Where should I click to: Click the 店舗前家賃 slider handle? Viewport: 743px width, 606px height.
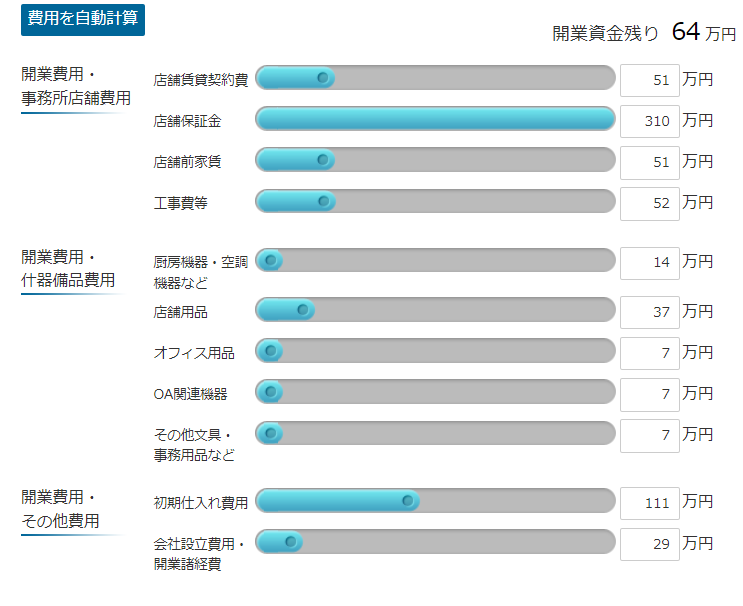pyautogui.click(x=323, y=160)
